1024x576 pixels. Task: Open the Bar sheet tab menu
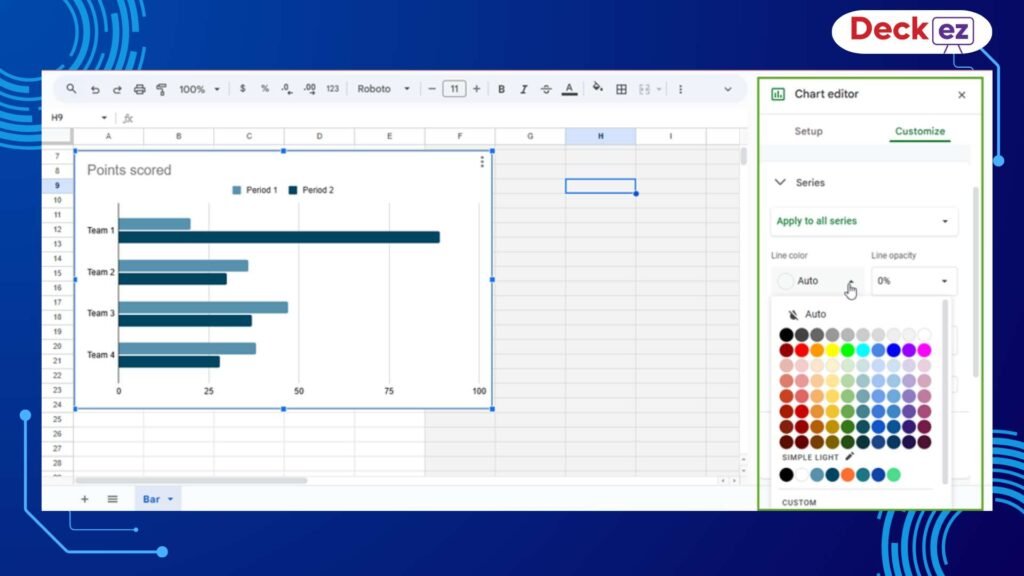pos(170,498)
